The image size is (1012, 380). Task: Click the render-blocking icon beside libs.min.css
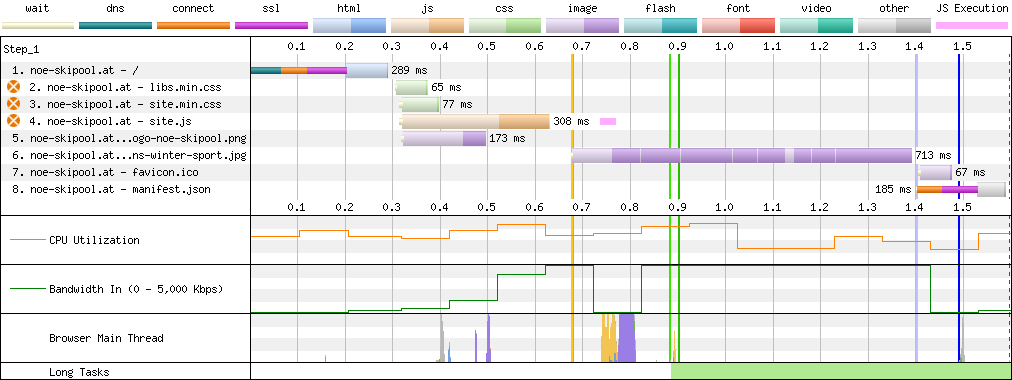(x=13, y=87)
